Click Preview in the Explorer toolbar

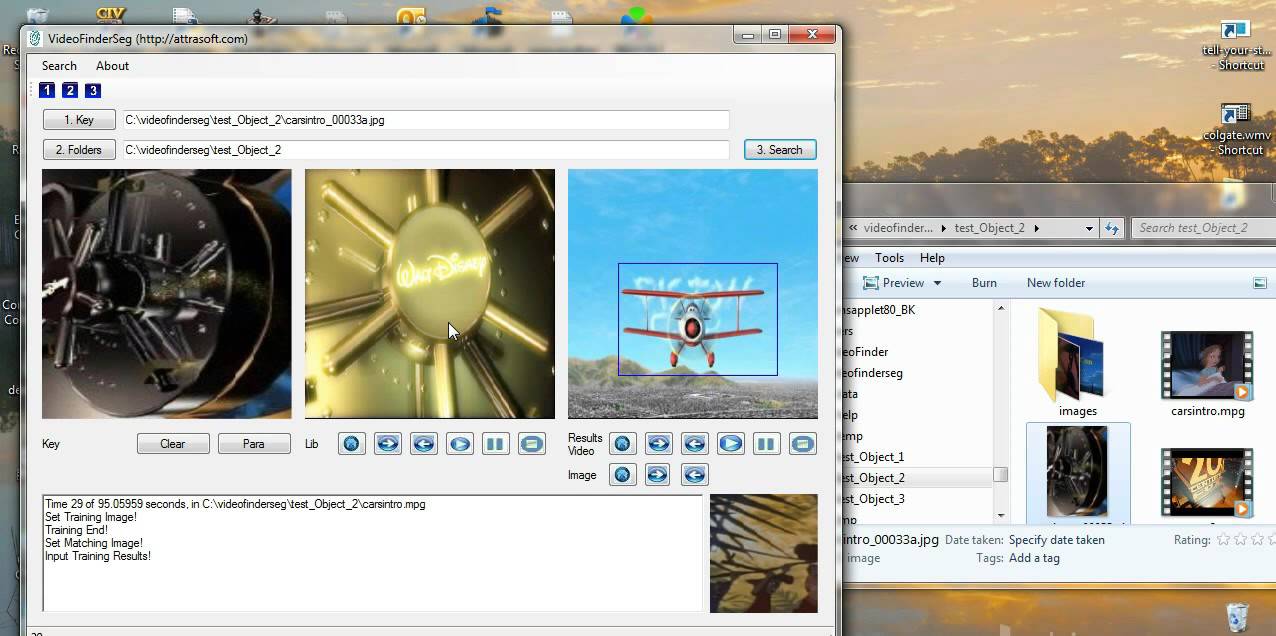click(893, 283)
